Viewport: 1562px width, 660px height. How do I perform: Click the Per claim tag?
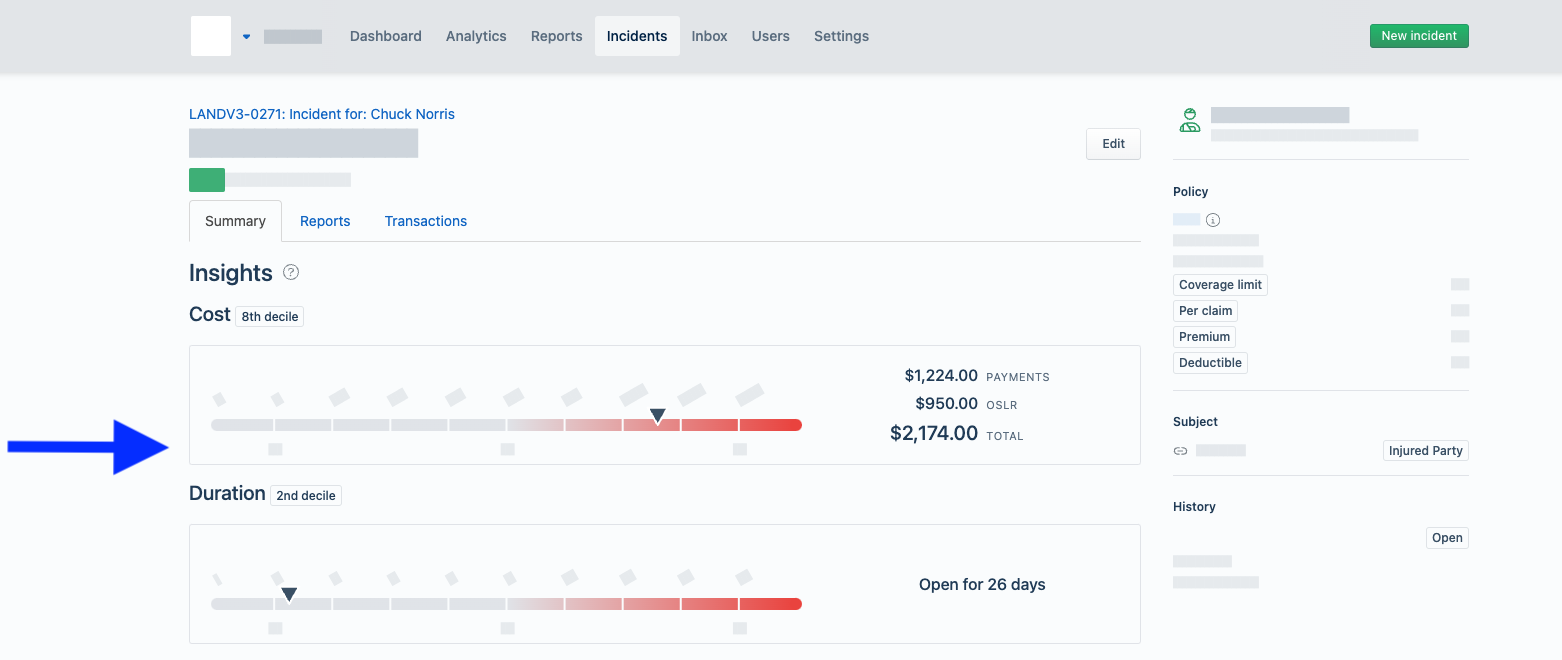pyautogui.click(x=1206, y=311)
